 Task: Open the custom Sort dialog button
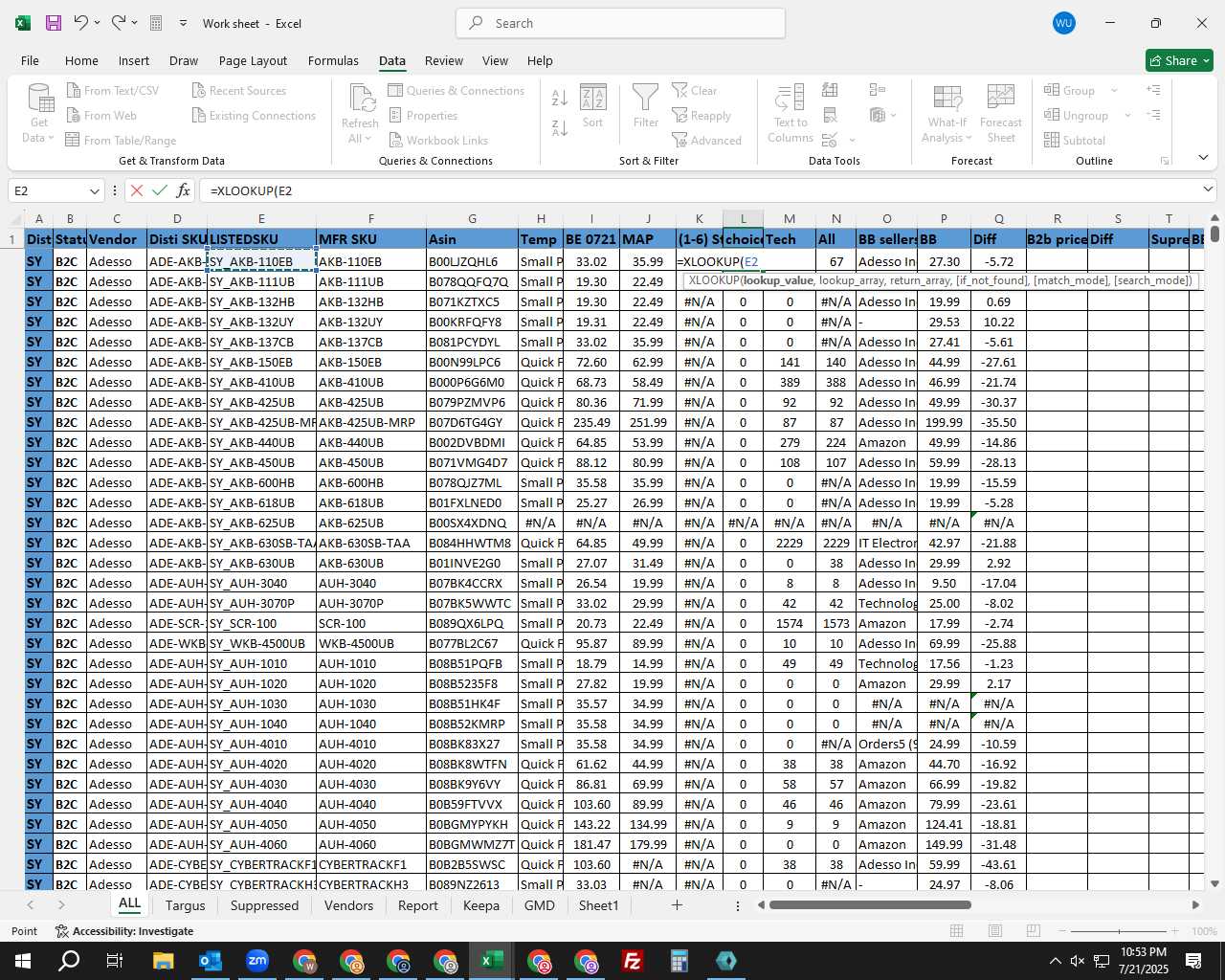[x=593, y=106]
